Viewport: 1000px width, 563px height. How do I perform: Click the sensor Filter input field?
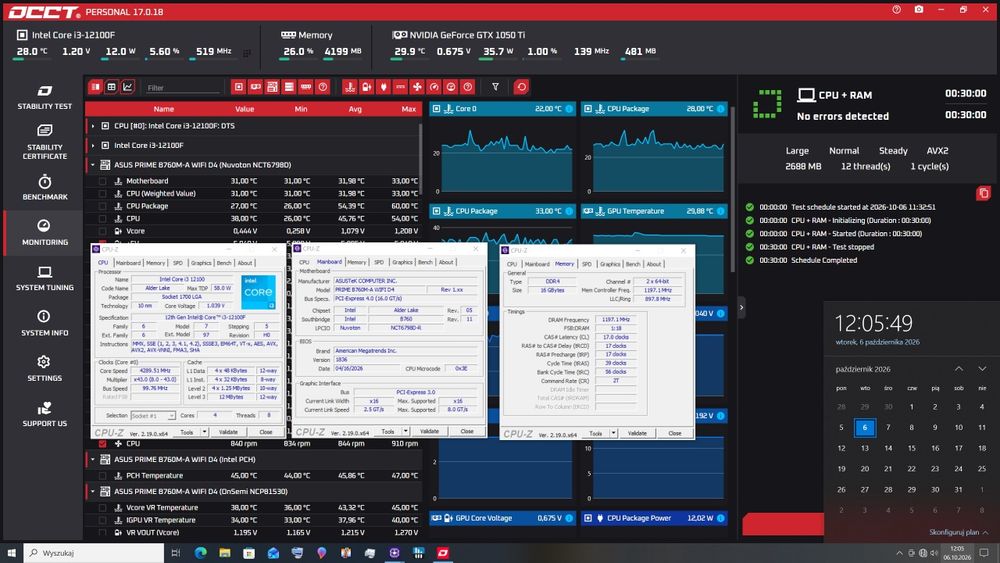point(183,87)
